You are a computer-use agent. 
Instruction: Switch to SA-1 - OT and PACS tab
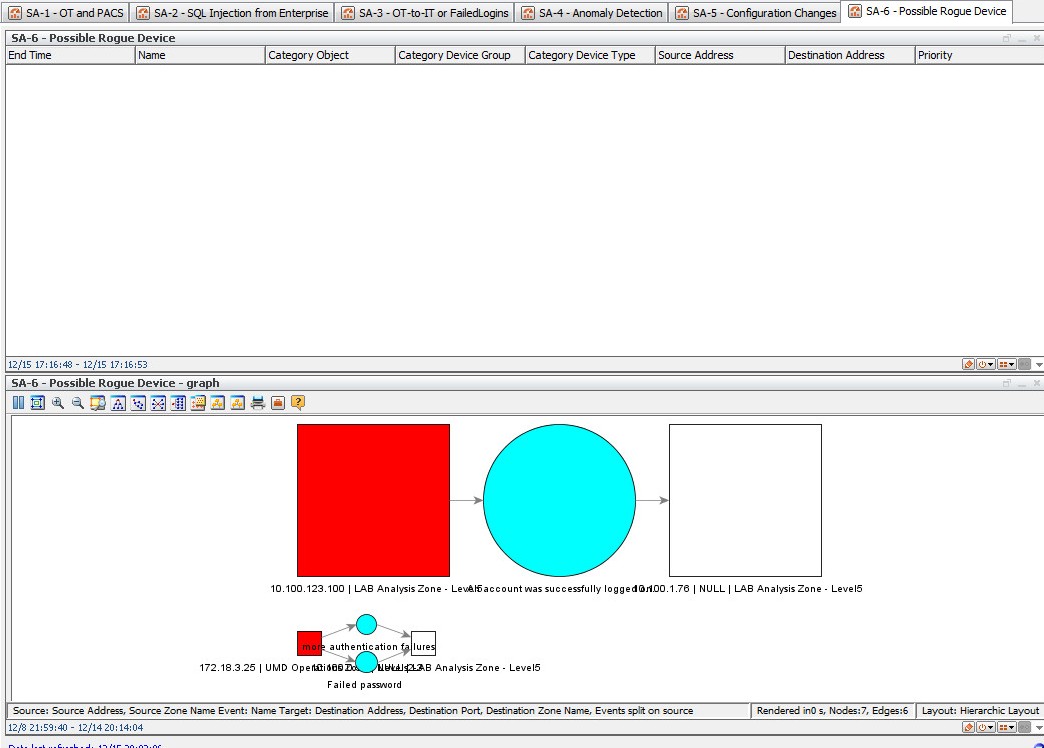click(x=66, y=13)
